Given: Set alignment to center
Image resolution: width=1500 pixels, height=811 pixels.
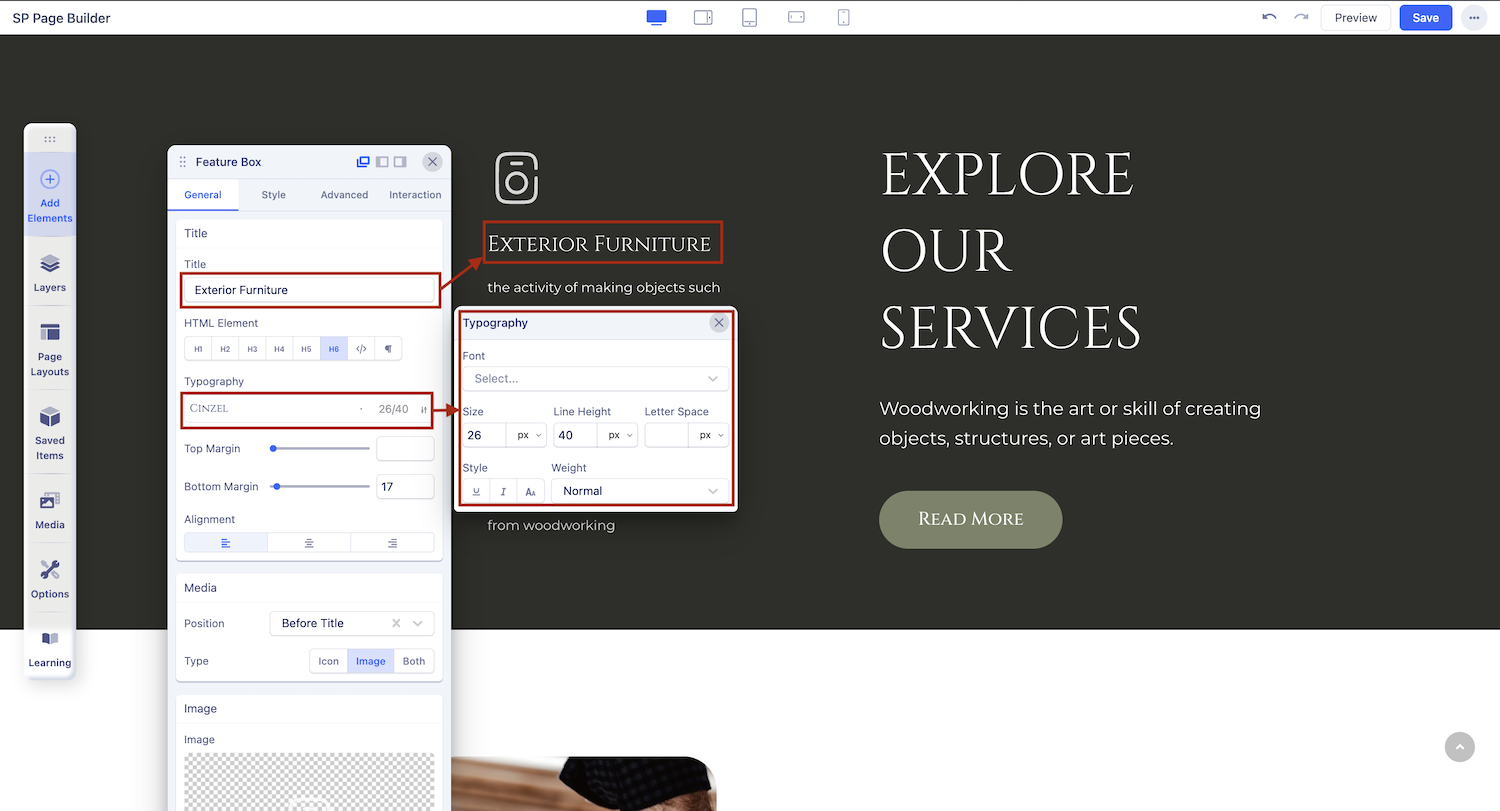Looking at the screenshot, I should [x=309, y=543].
